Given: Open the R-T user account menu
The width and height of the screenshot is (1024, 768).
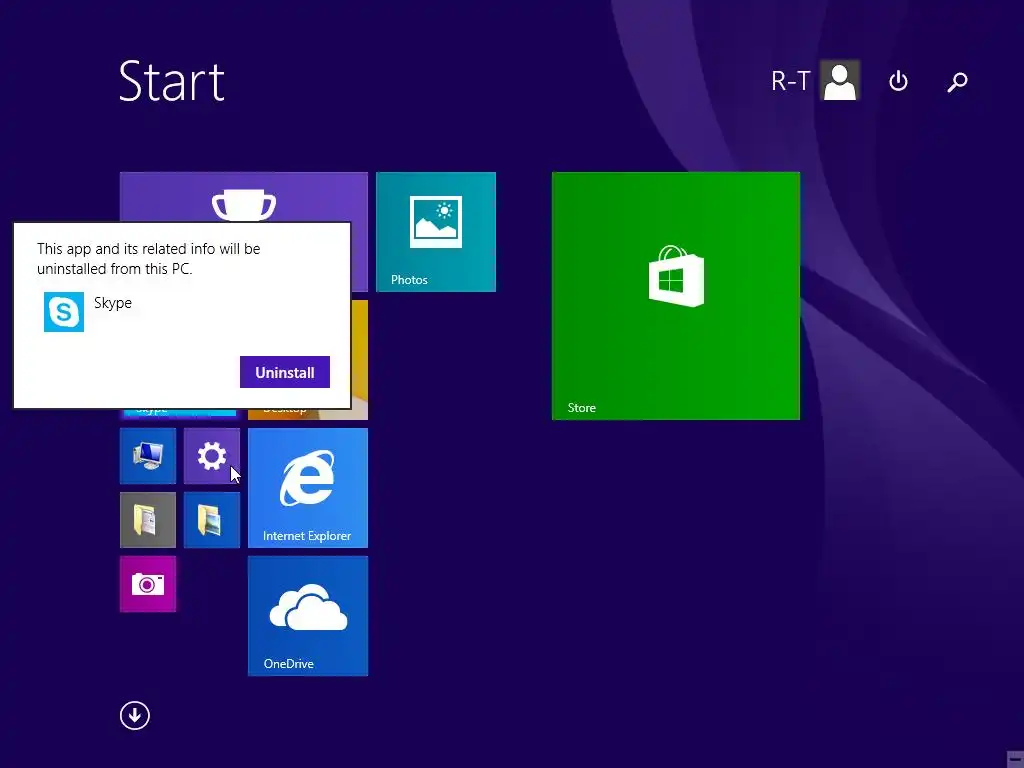Looking at the screenshot, I should [x=815, y=81].
